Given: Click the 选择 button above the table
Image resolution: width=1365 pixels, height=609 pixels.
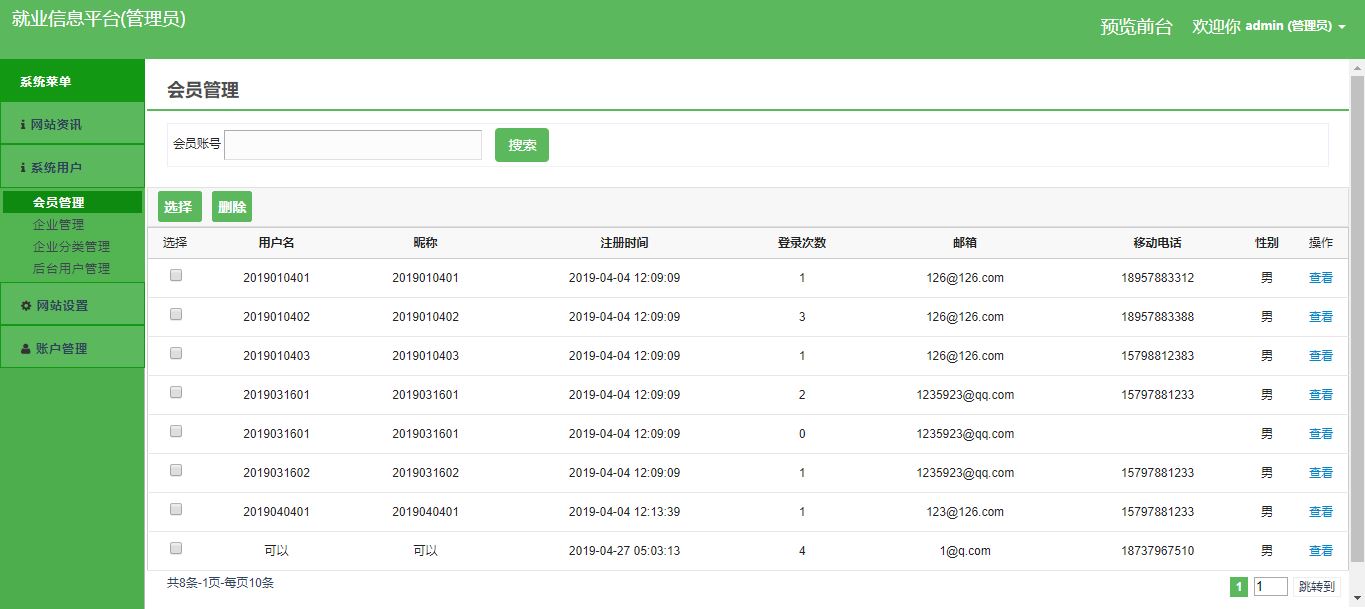Looking at the screenshot, I should point(179,207).
